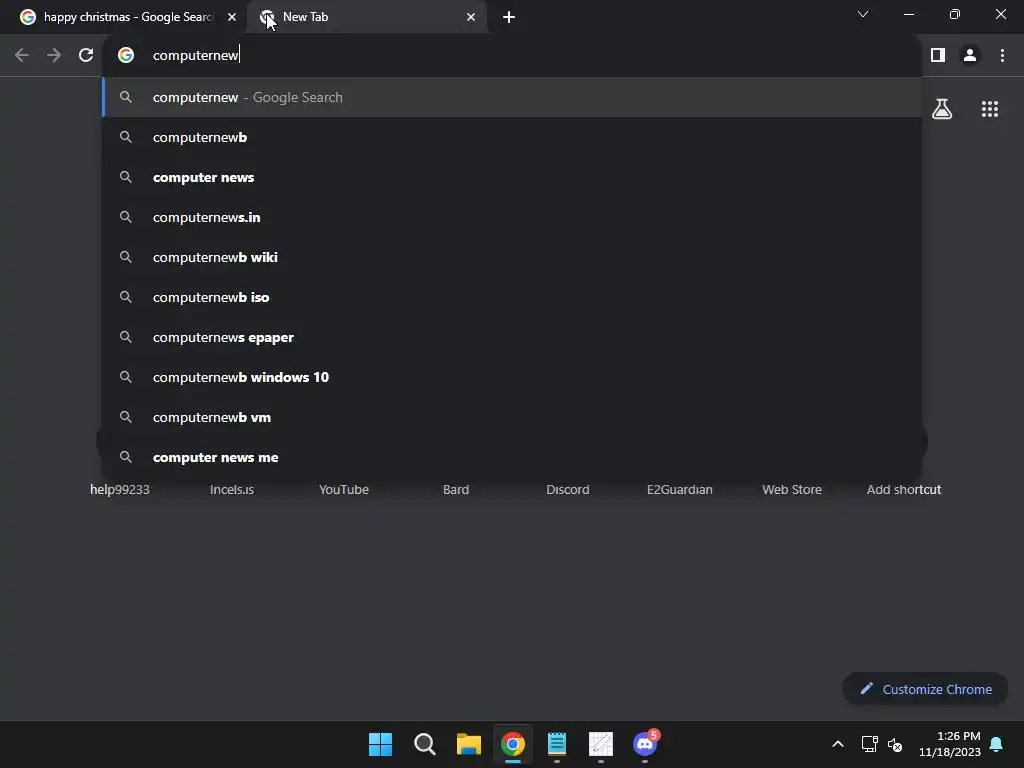Reload the page with the refresh icon
The height and width of the screenshot is (768, 1024).
point(86,55)
